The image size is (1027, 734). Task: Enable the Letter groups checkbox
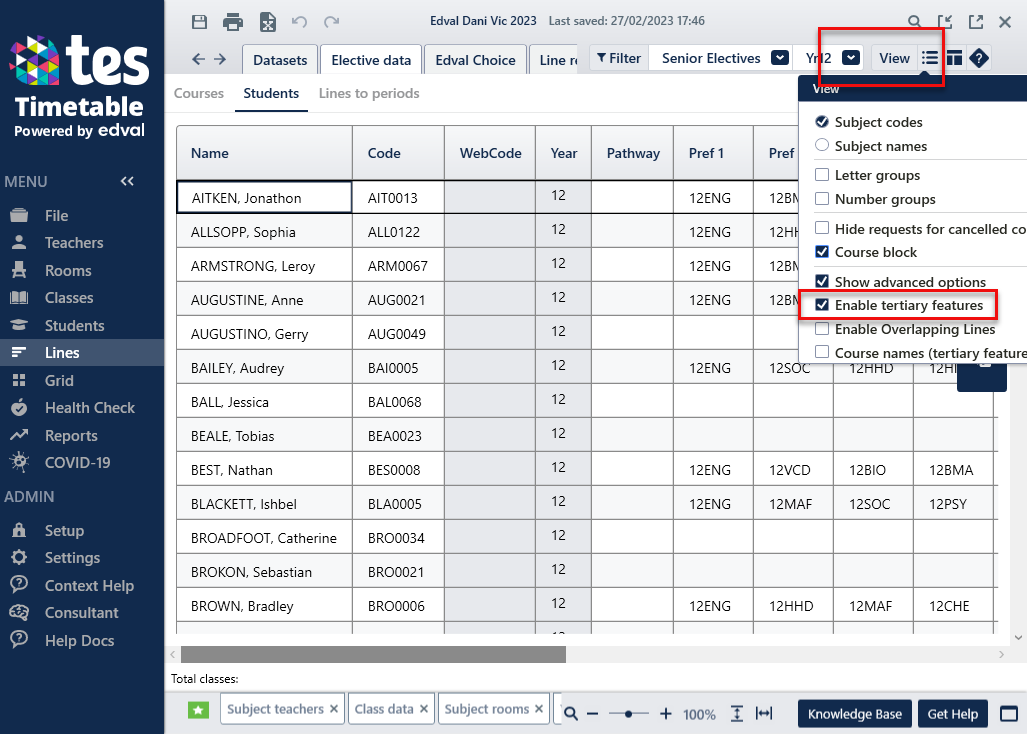point(822,175)
